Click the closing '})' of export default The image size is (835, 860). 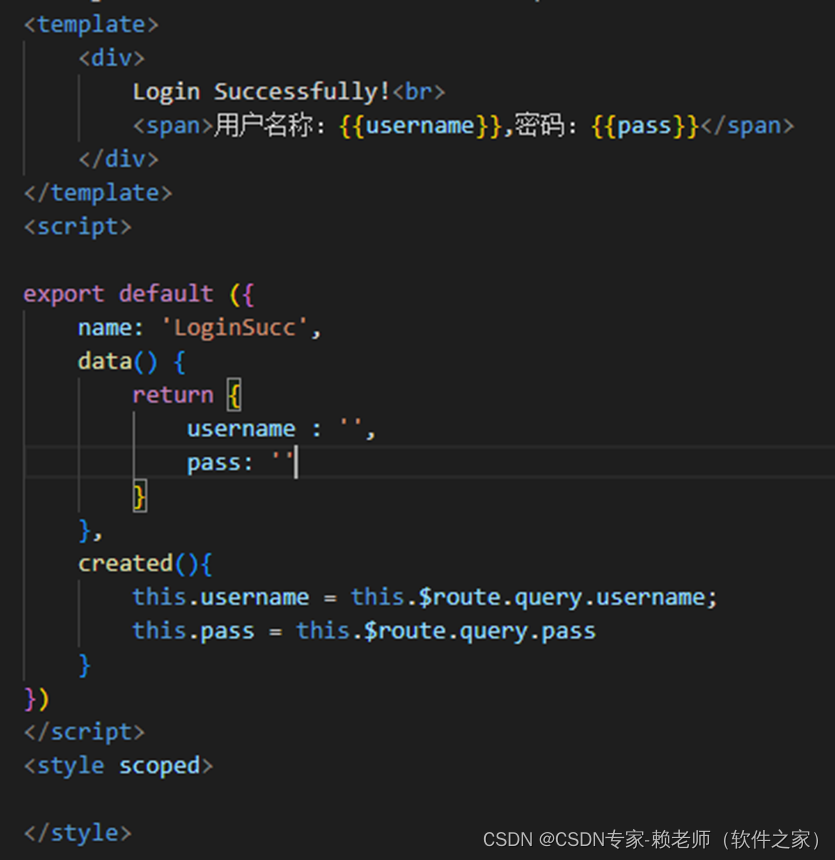tap(37, 699)
